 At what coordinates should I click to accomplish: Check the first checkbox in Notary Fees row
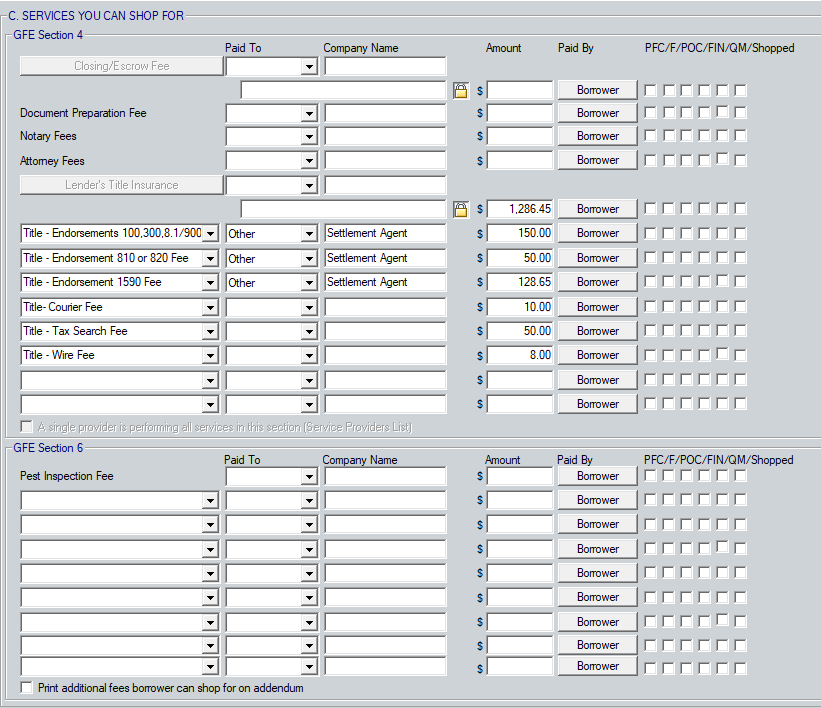click(650, 136)
